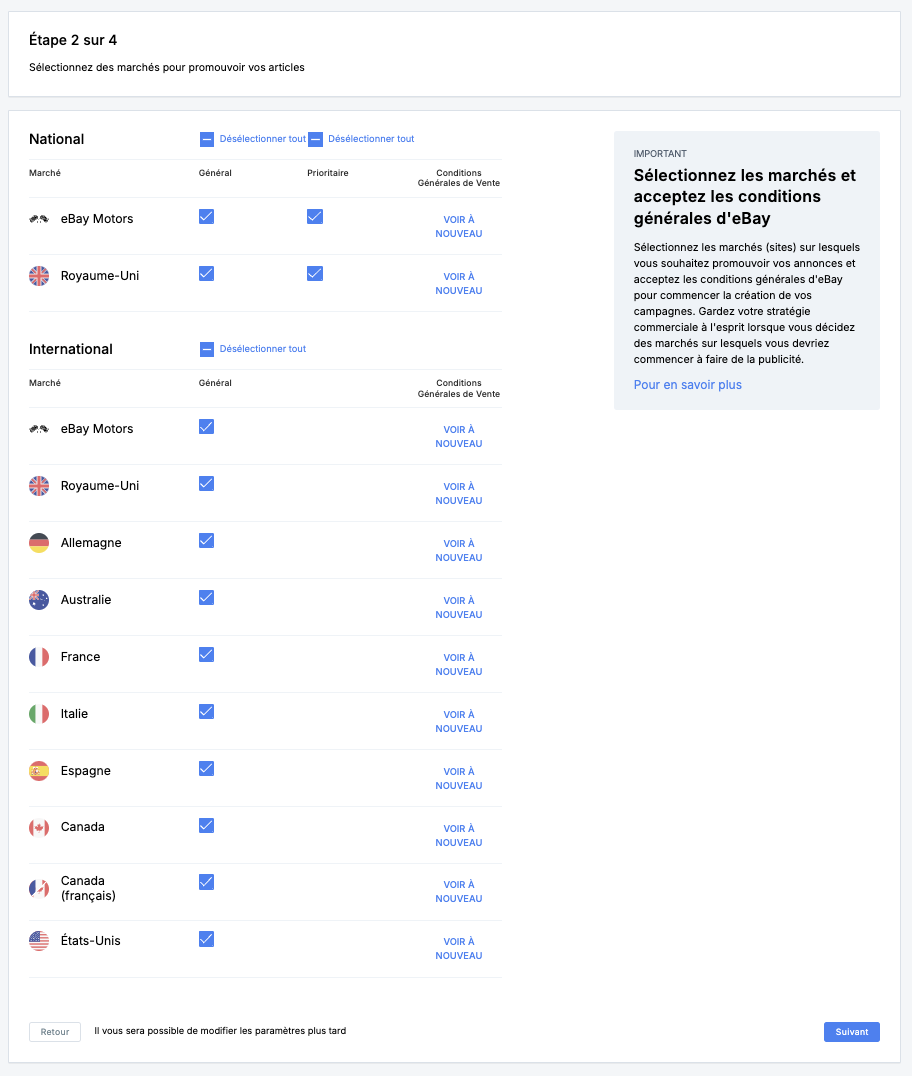Open Voir à nouveau for International eBay Motors
The width and height of the screenshot is (912, 1076).
(x=458, y=436)
